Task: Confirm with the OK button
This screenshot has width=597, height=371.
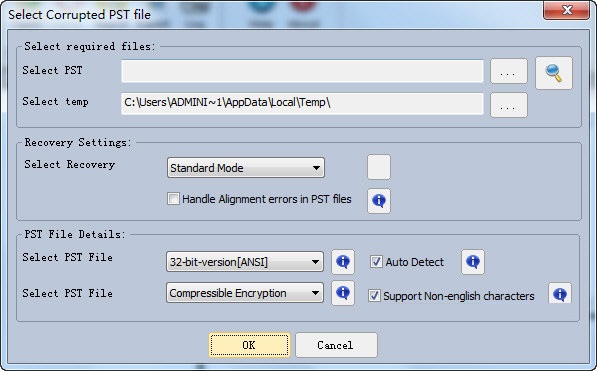Action: (x=249, y=345)
